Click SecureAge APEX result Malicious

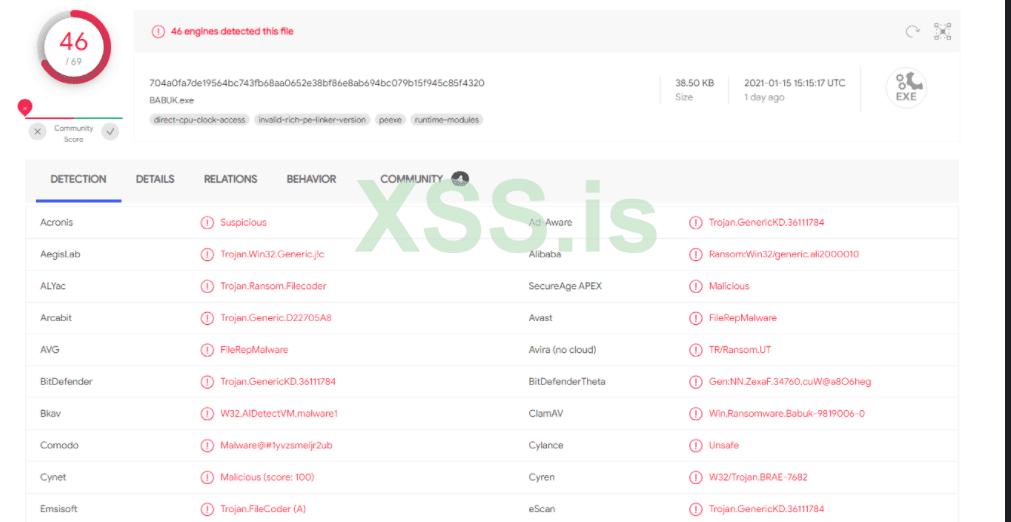point(729,285)
